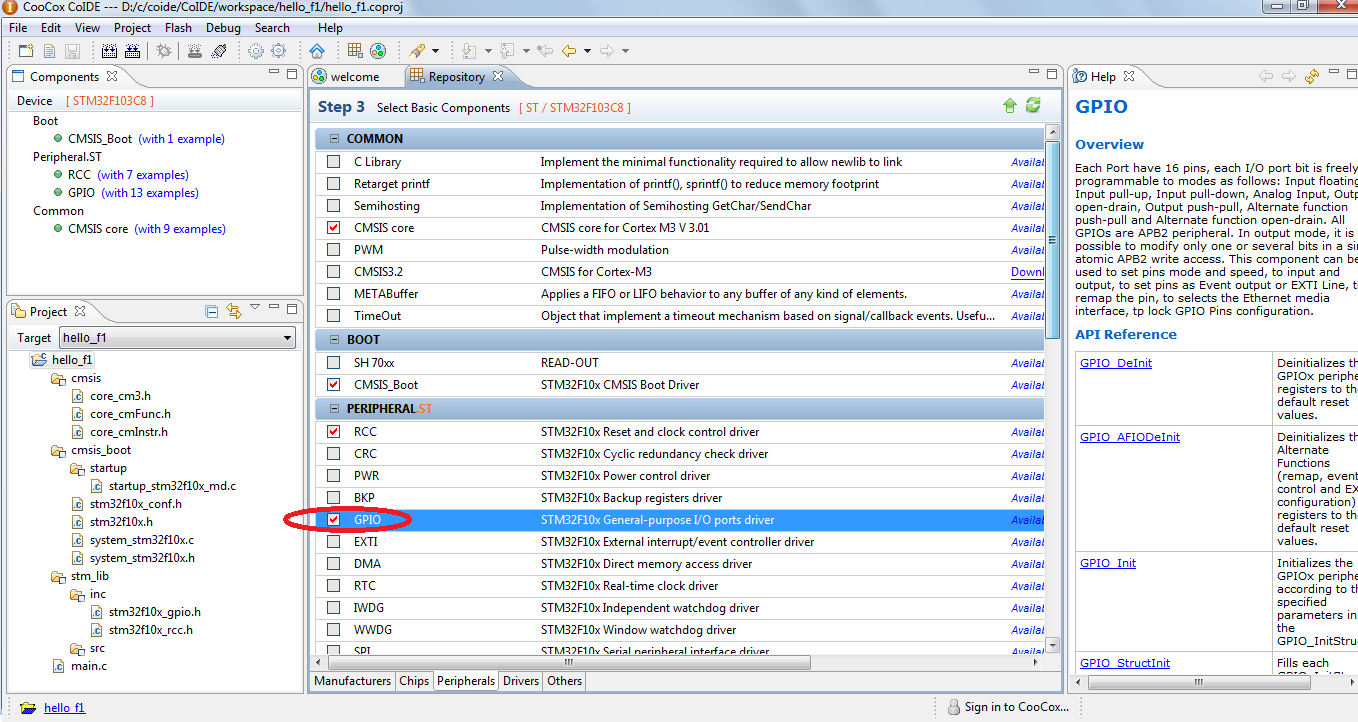
Task: Click GPIO 'with 13 examples' link
Action: point(150,193)
